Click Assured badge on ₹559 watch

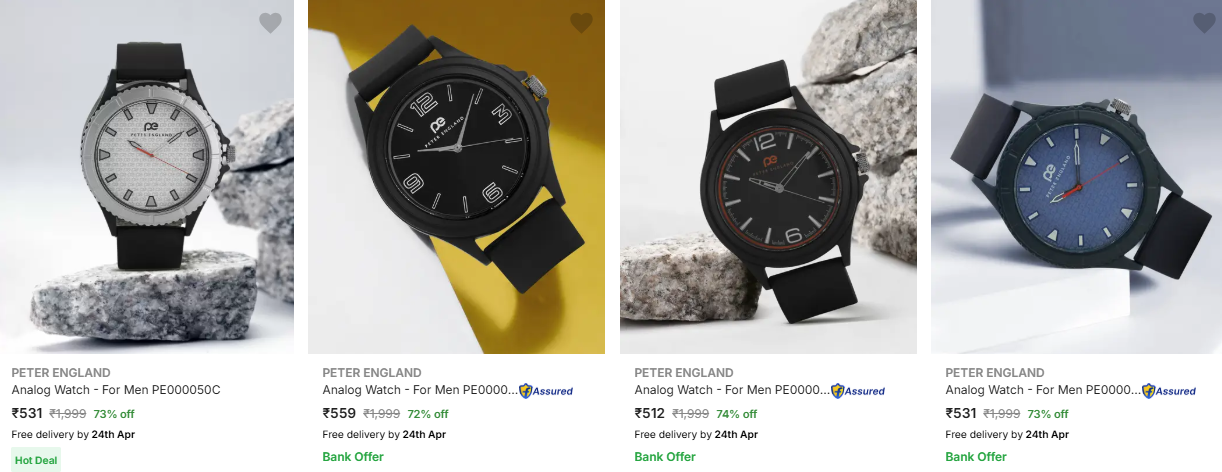(546, 391)
